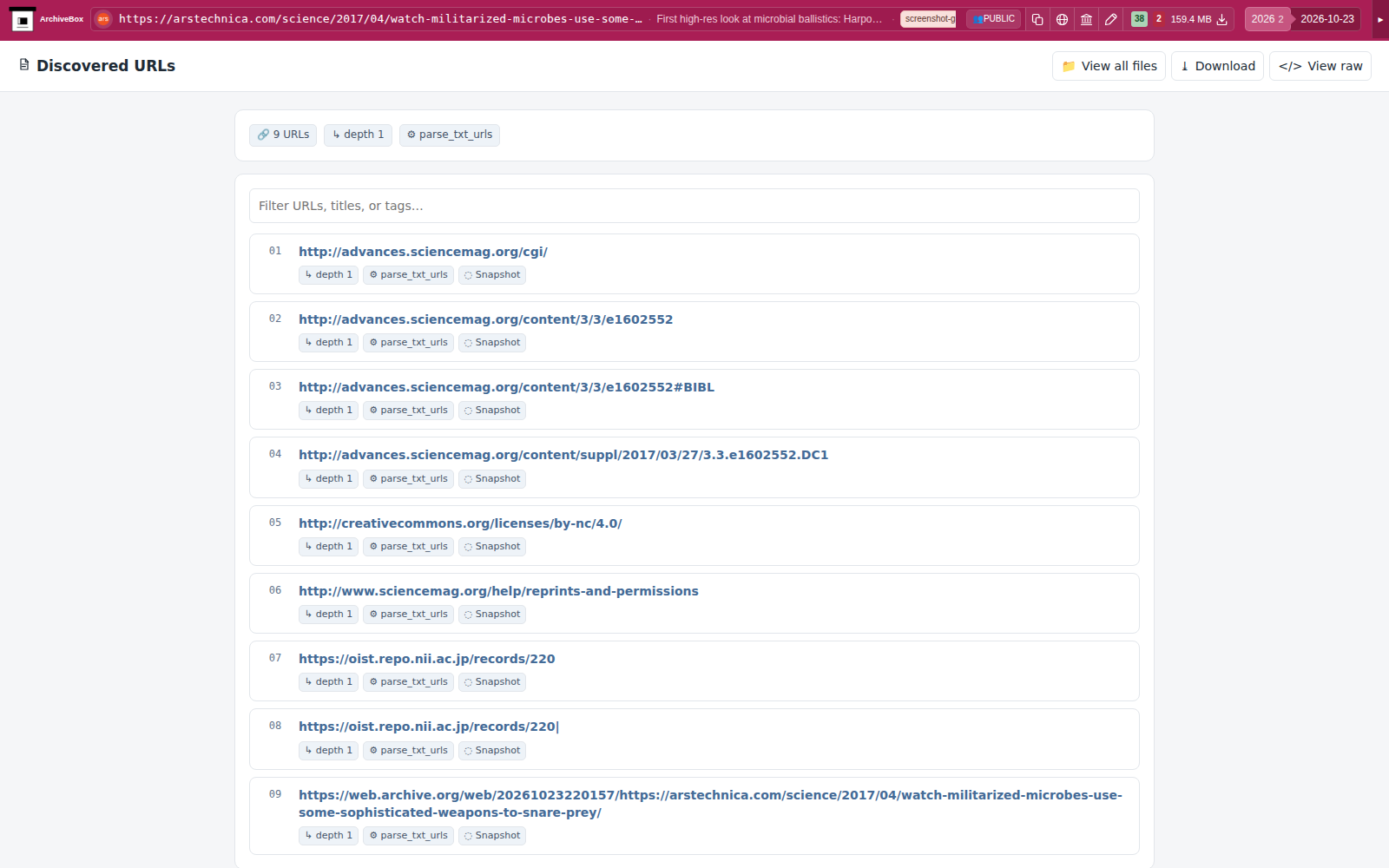Click the screenshot-g tag pill
1389x868 pixels.
click(928, 19)
